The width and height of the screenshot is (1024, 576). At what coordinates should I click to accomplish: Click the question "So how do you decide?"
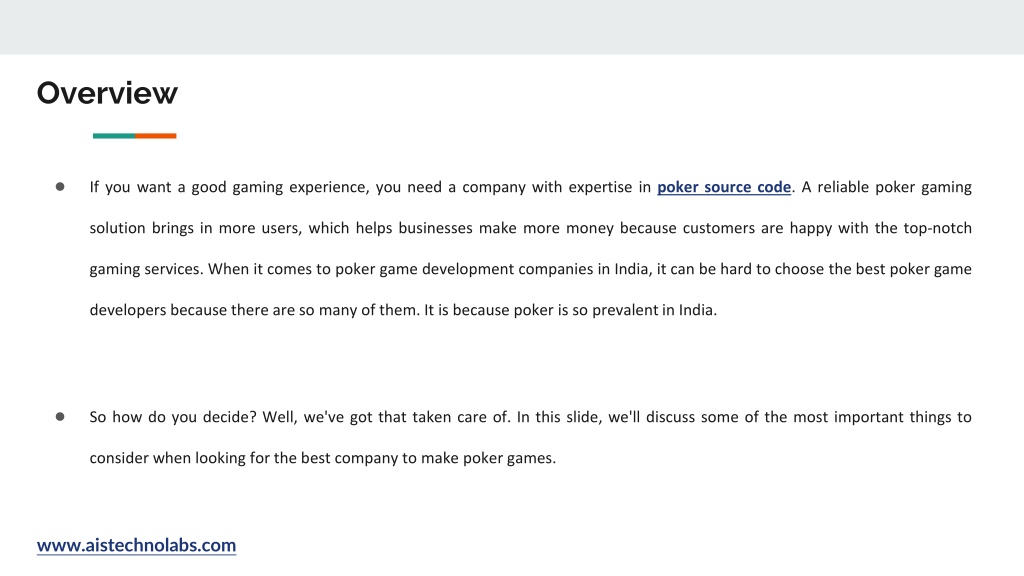tap(173, 417)
